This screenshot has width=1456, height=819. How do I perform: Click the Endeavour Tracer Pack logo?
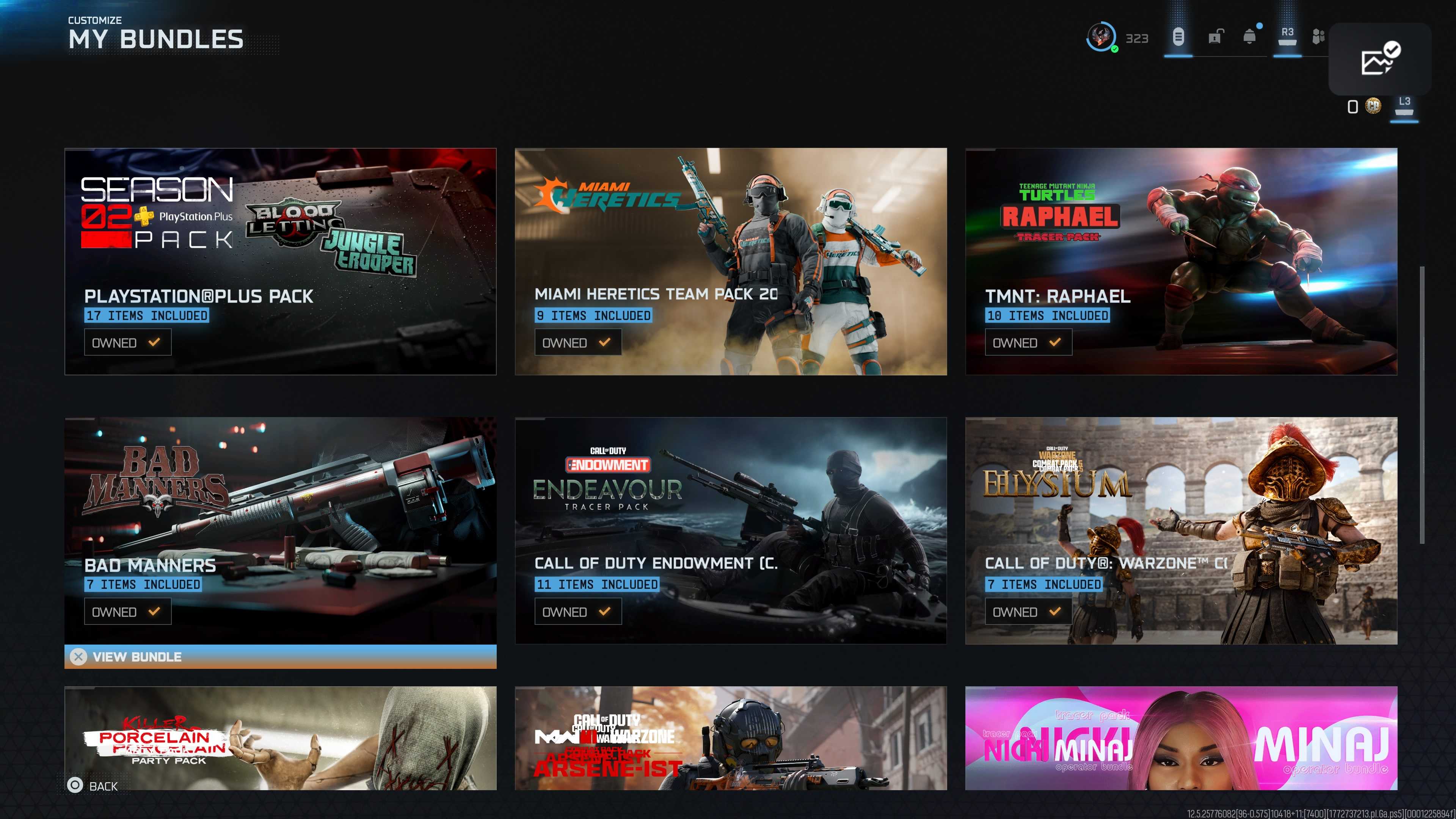(607, 479)
